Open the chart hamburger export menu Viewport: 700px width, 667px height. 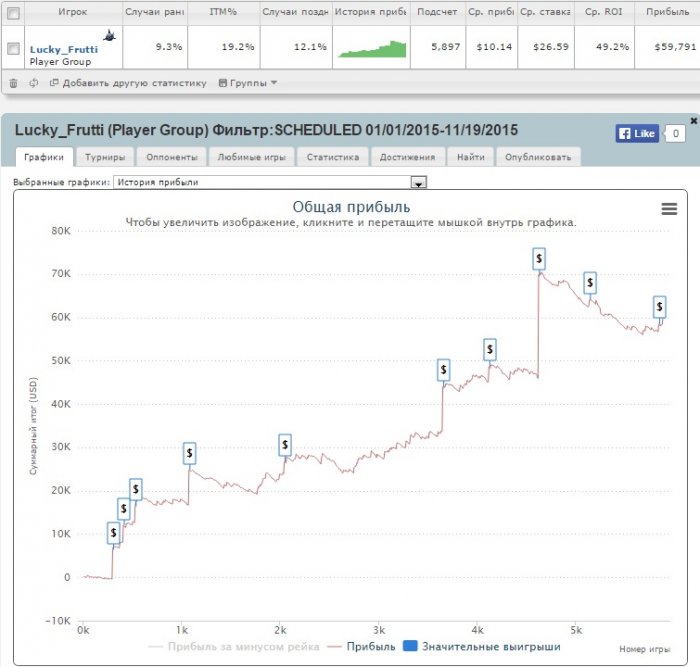669,208
